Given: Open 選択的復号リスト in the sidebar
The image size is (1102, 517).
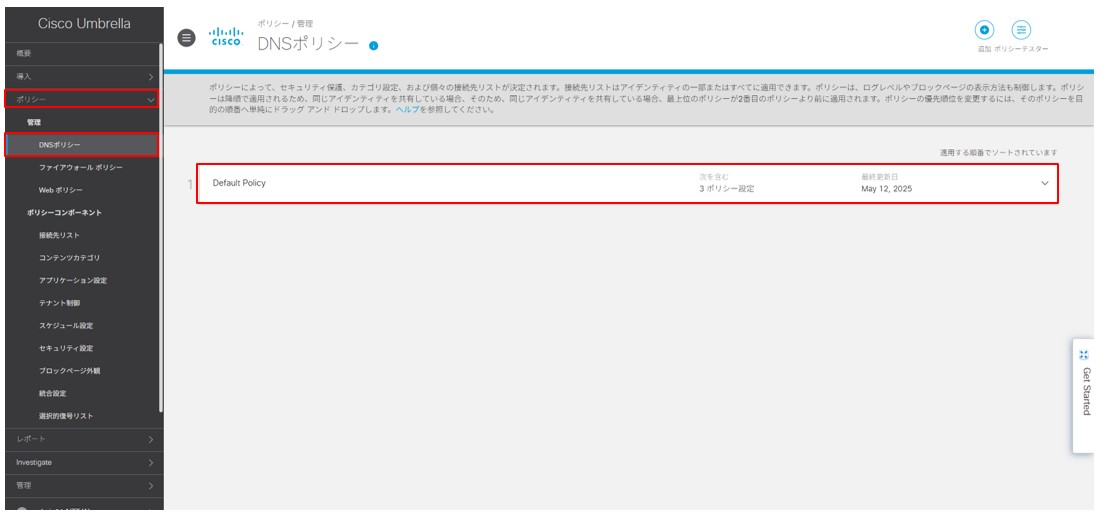Looking at the screenshot, I should point(66,416).
